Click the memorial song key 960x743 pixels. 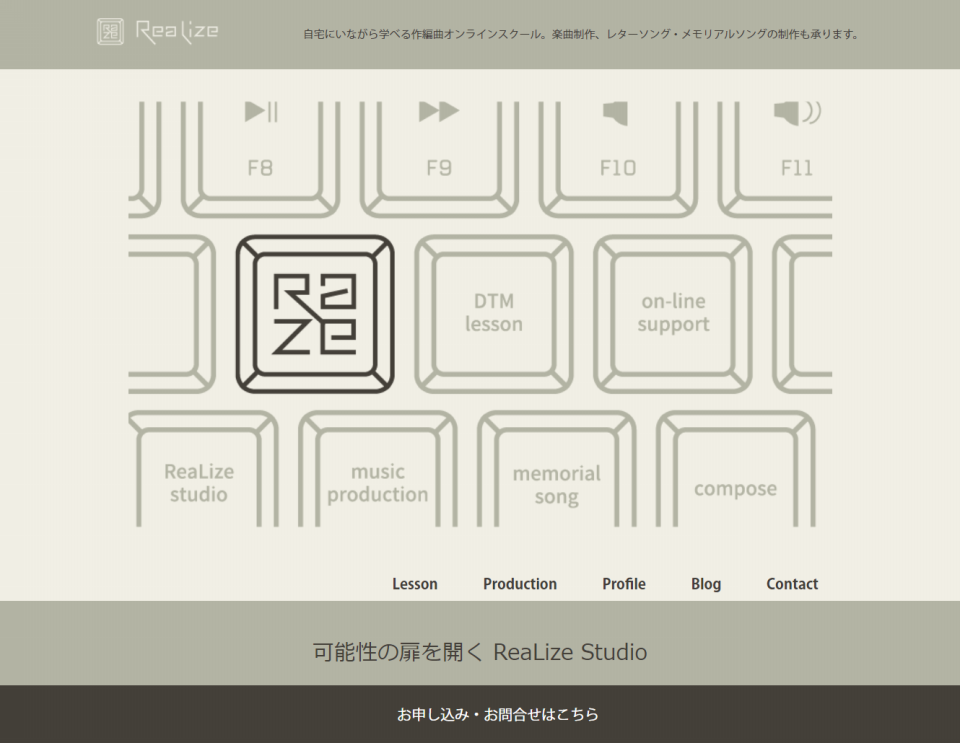click(x=557, y=469)
